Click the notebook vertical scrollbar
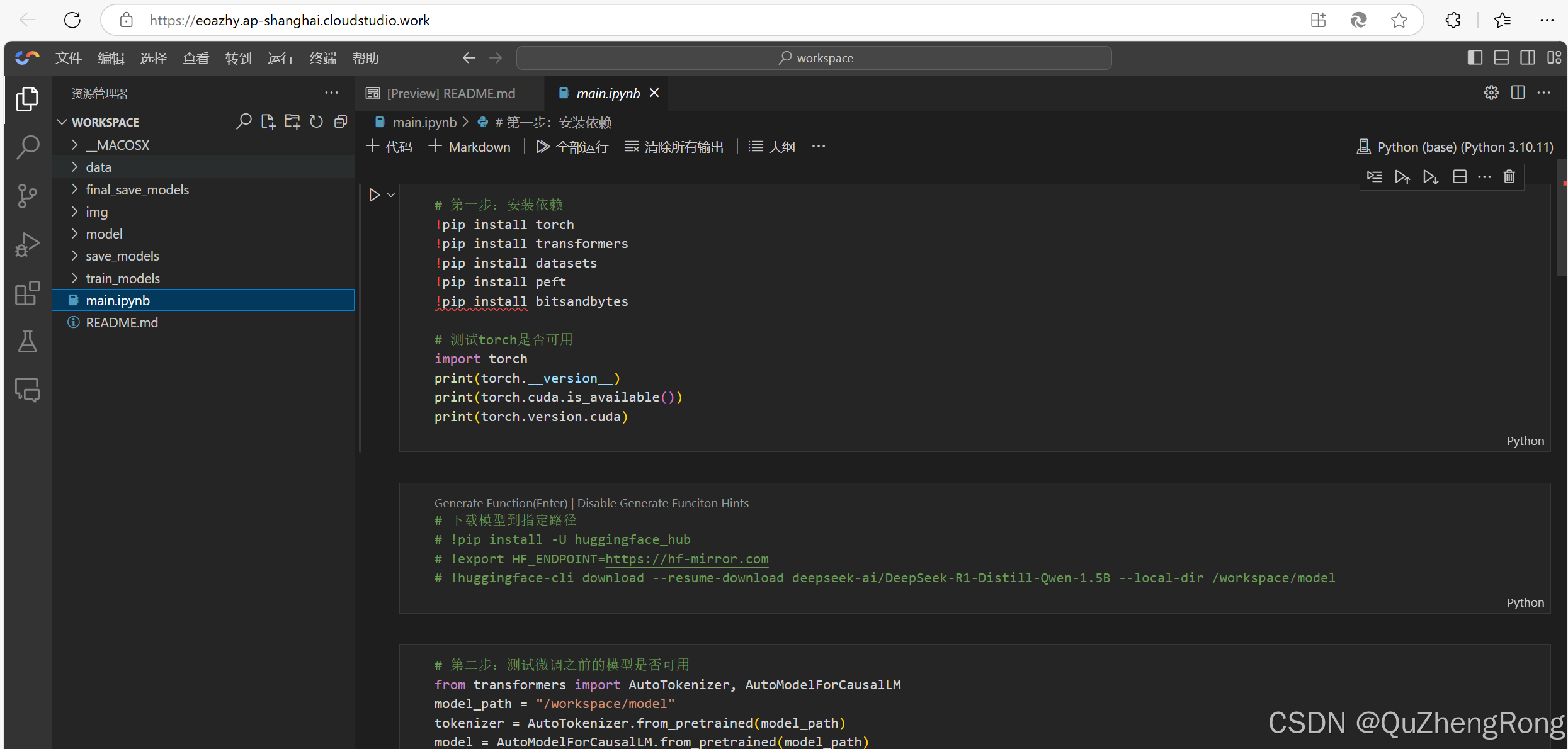1568x749 pixels. click(1562, 218)
